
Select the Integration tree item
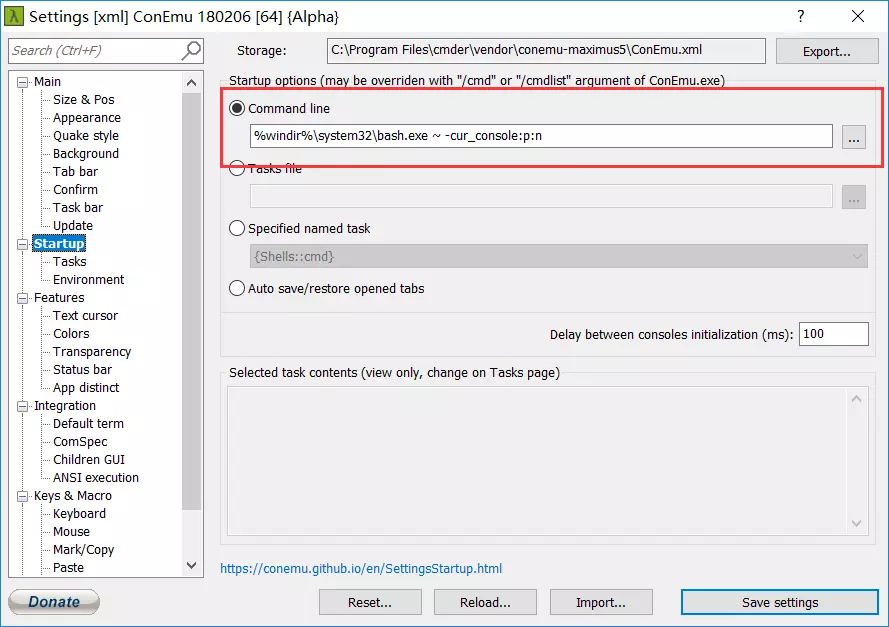(65, 406)
